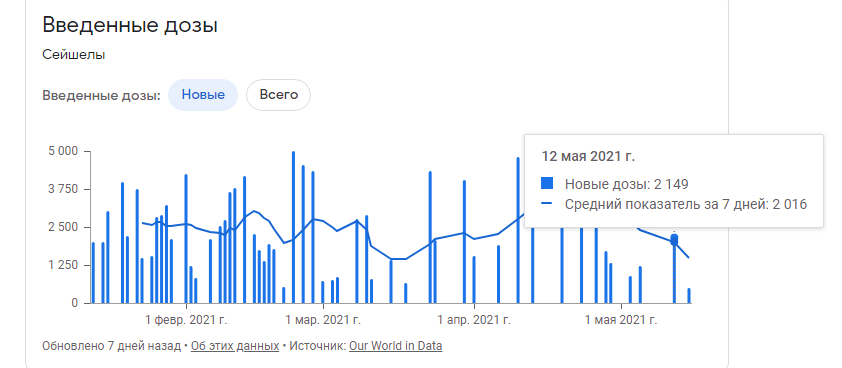The image size is (842, 368).
Task: Click the 'Введенные дозы' heading
Action: pos(130,25)
